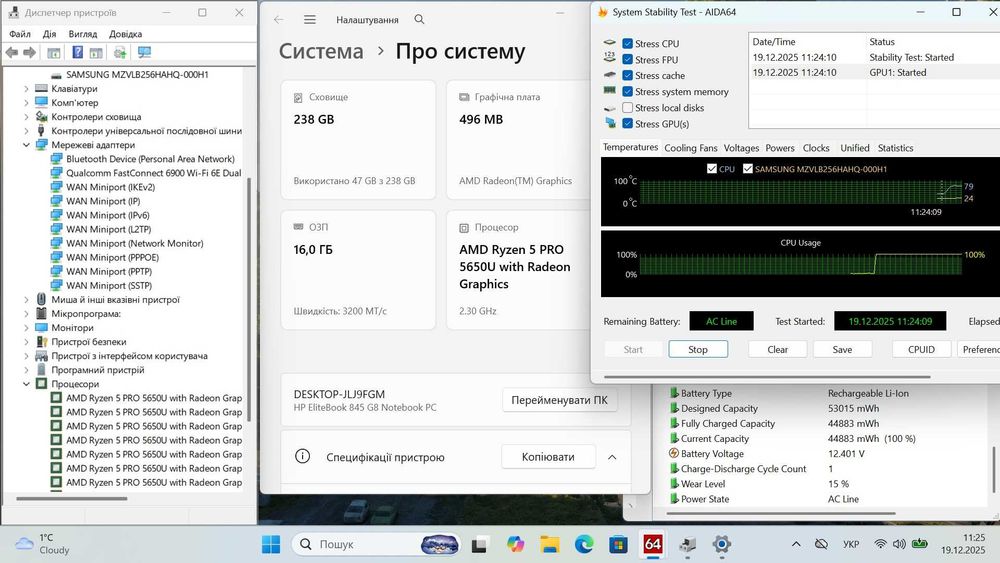Click the УКР language indicator in tray
The image size is (1000, 563).
pyautogui.click(x=851, y=544)
